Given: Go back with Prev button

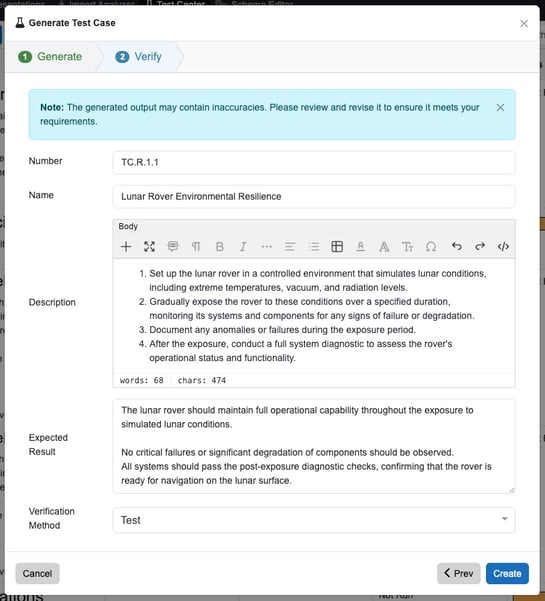Looking at the screenshot, I should coord(458,573).
